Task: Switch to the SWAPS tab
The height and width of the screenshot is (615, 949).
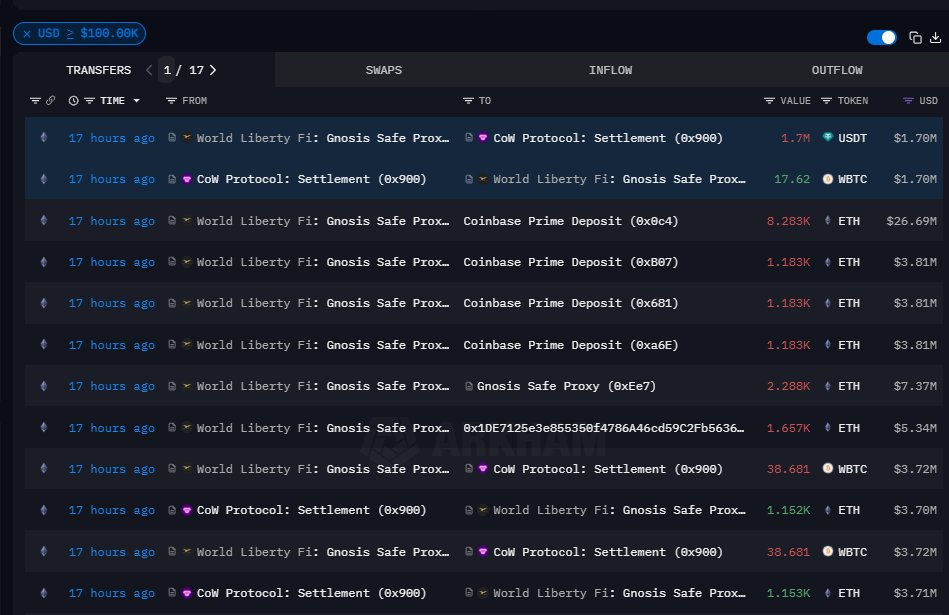Action: point(384,70)
